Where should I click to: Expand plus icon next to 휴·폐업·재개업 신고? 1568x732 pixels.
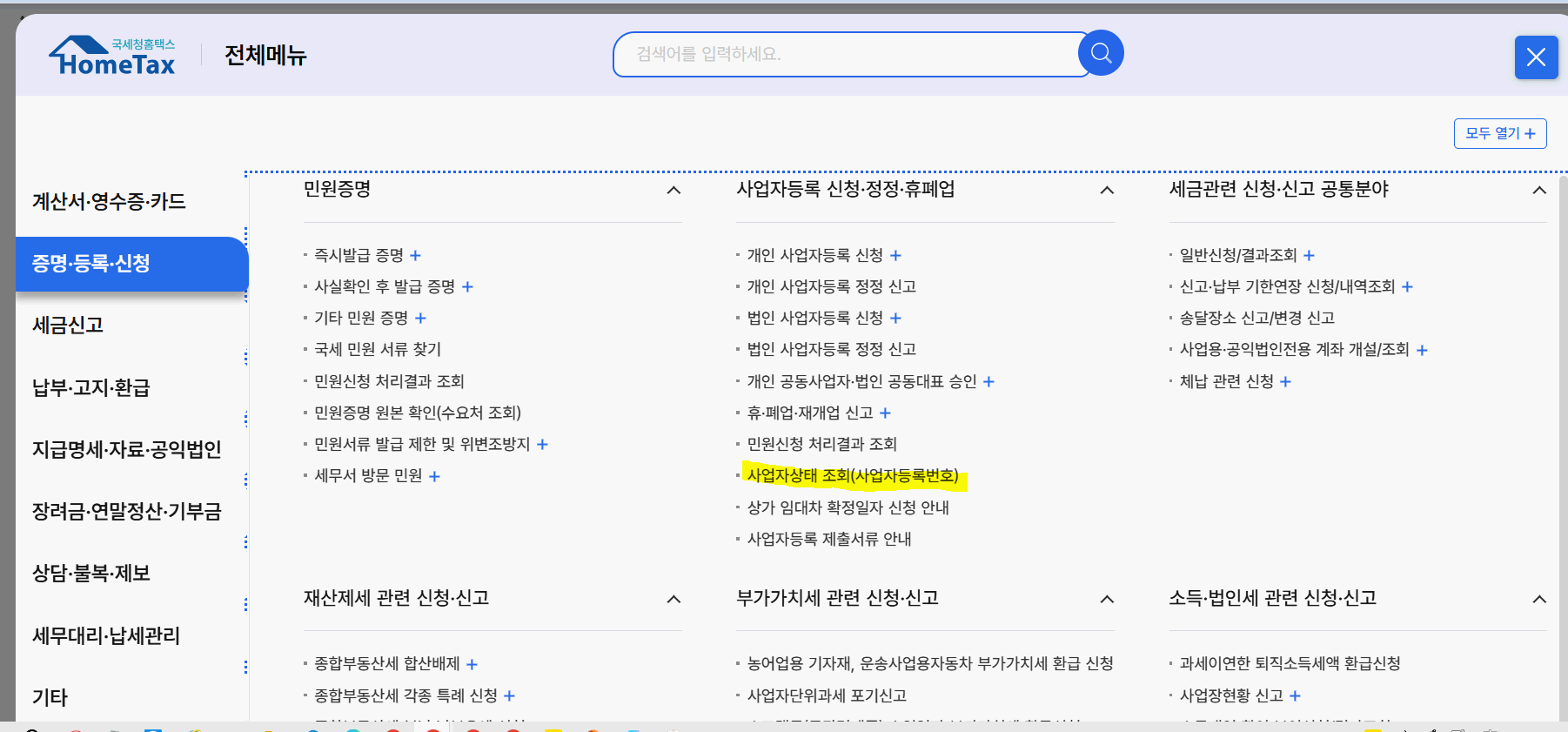885,413
